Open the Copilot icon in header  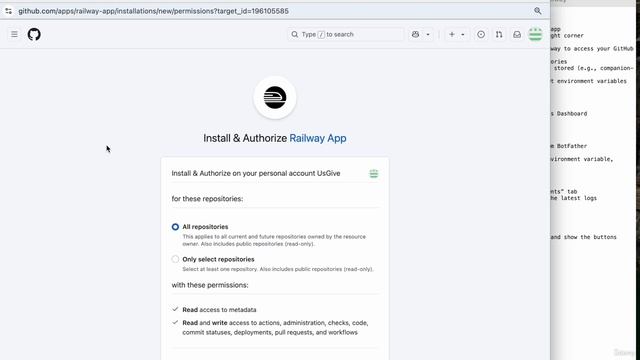click(x=416, y=34)
